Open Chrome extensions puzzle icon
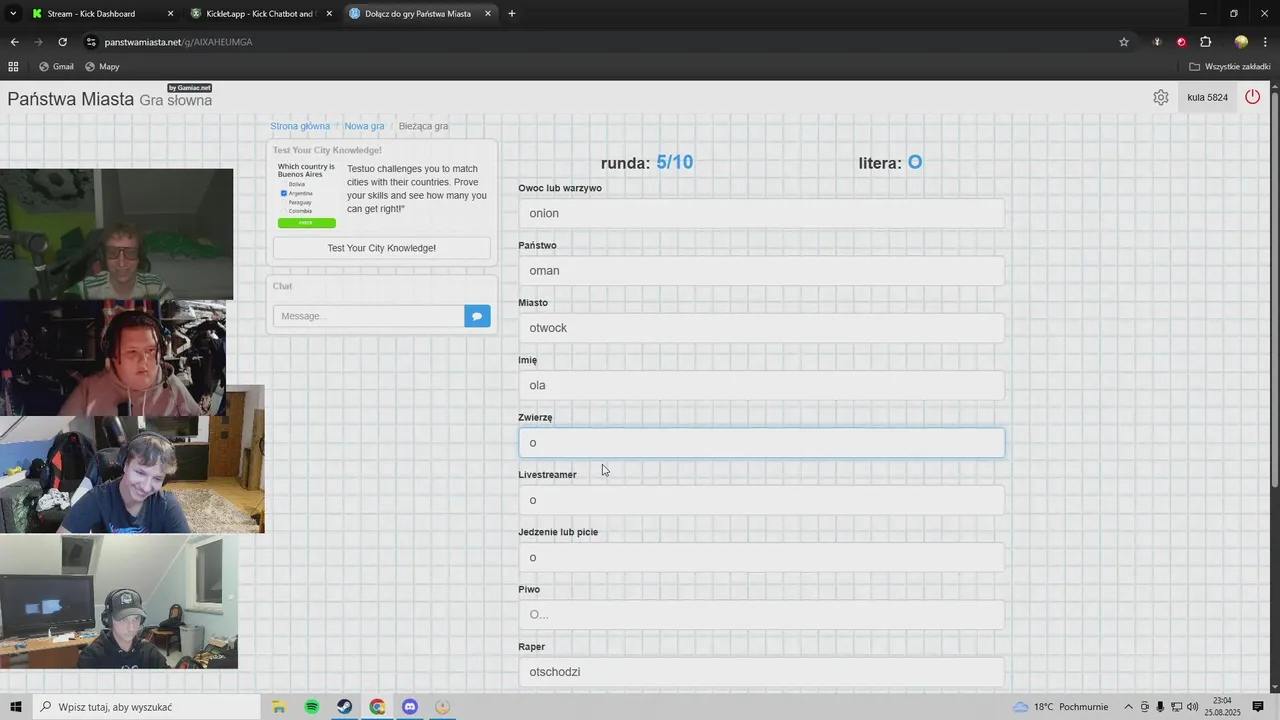The width and height of the screenshot is (1280, 720). (1205, 42)
